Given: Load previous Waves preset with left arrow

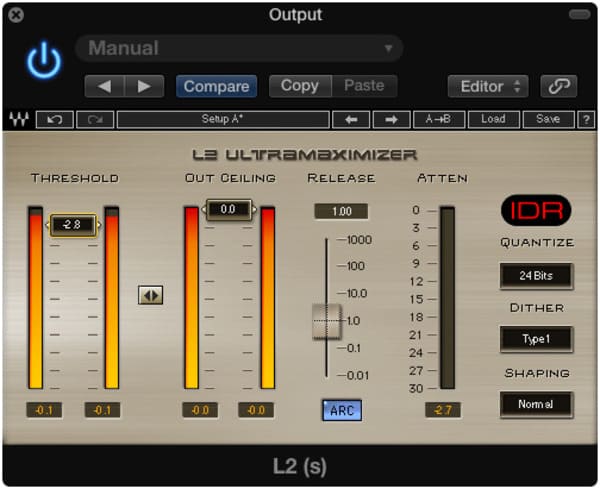Looking at the screenshot, I should (x=351, y=119).
